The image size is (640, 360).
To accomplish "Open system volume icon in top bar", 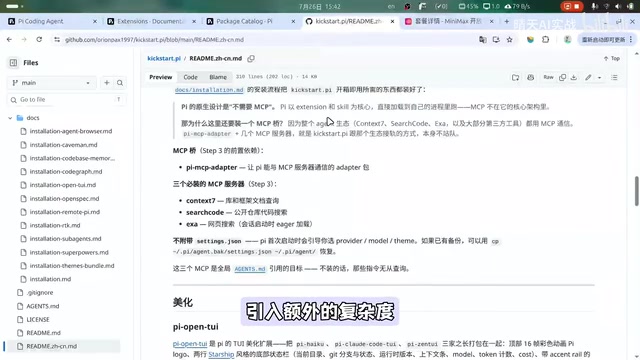I will coord(618,7).
